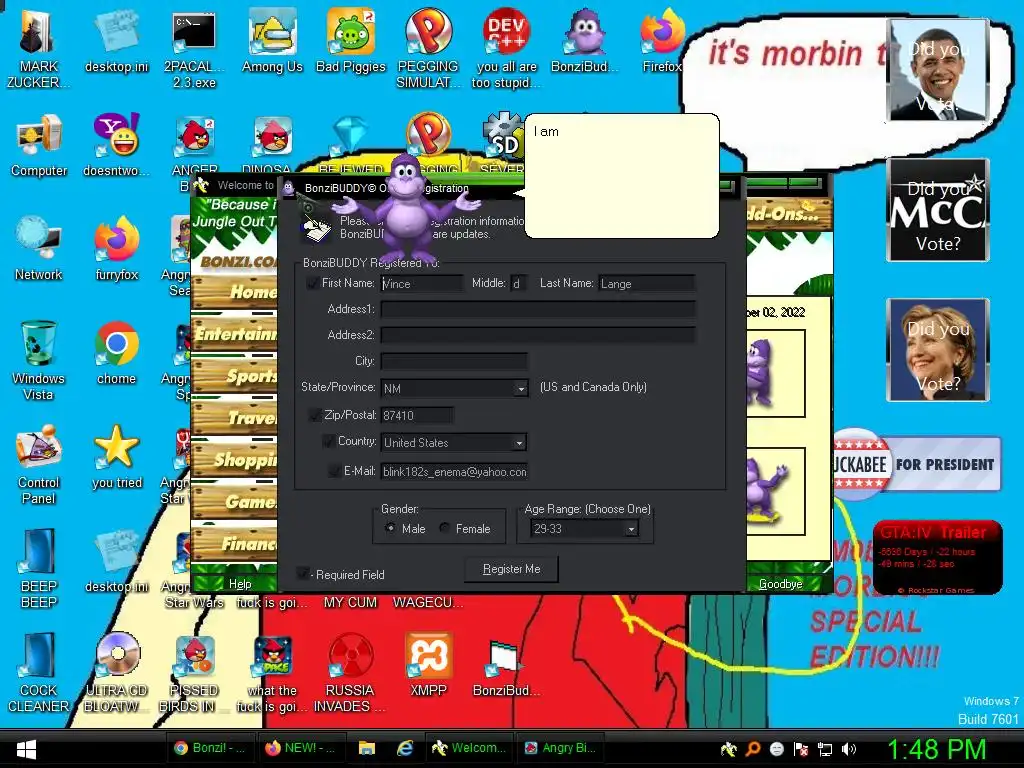Toggle the E-Mail required checkbox
This screenshot has height=768, width=1024.
pos(334,471)
